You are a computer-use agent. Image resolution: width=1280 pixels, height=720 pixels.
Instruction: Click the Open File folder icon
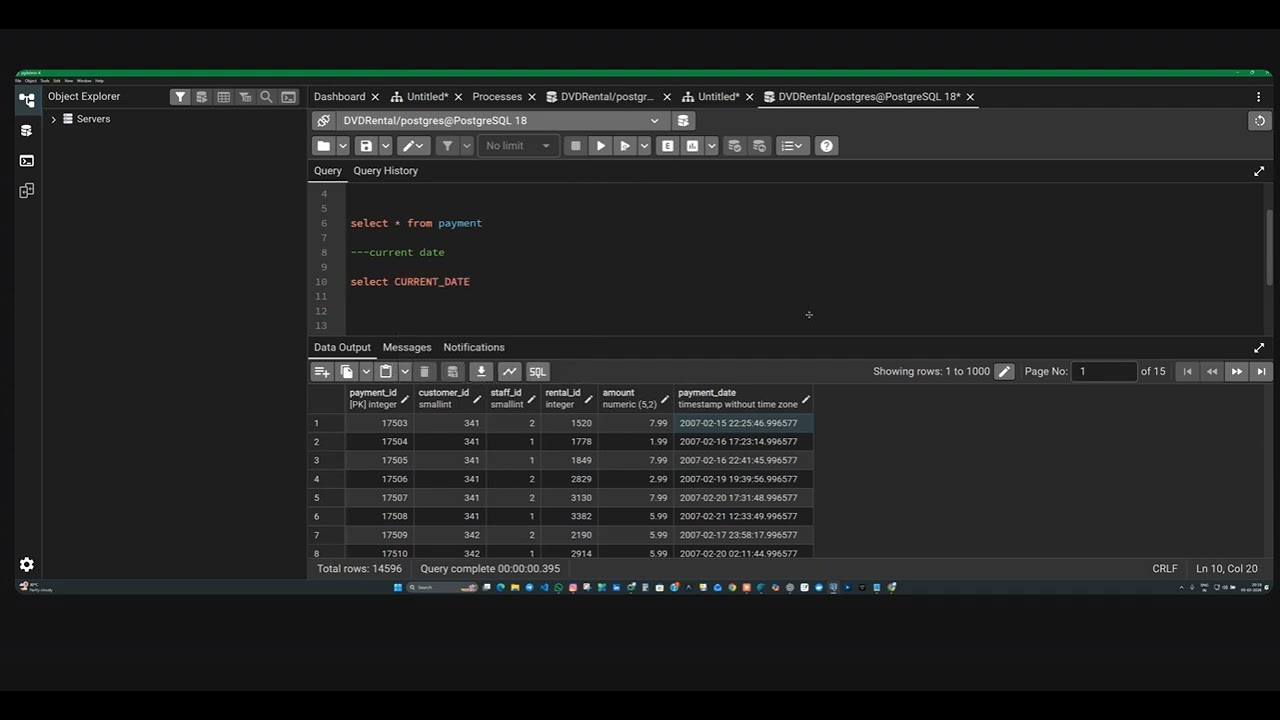(323, 146)
